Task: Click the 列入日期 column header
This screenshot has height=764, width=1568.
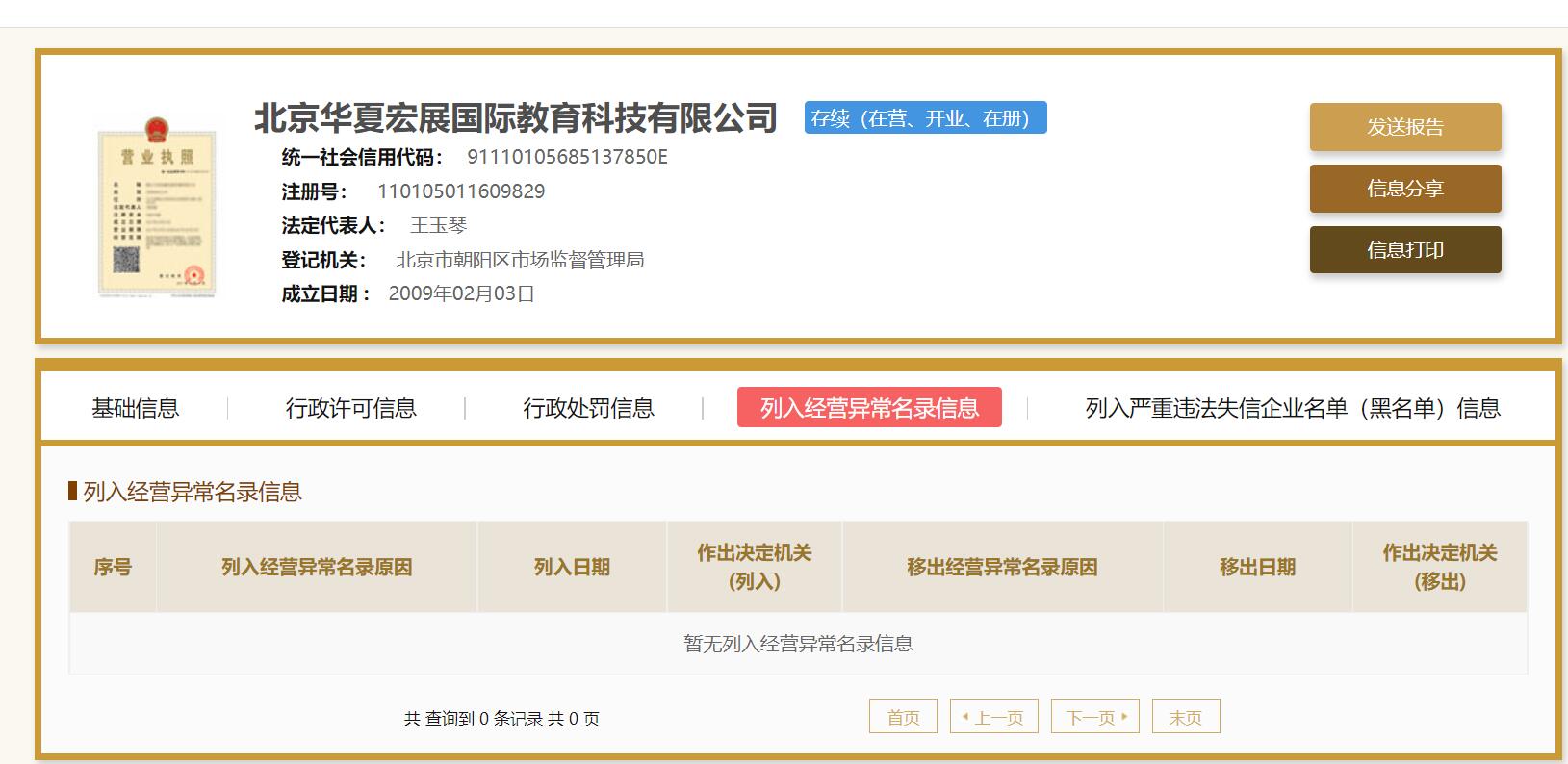Action: click(572, 567)
